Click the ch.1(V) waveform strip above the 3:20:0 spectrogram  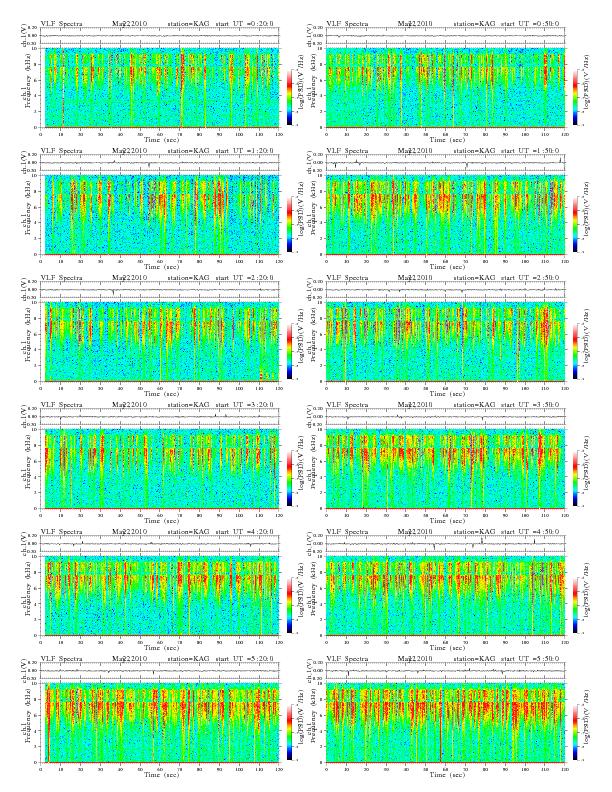coord(160,417)
